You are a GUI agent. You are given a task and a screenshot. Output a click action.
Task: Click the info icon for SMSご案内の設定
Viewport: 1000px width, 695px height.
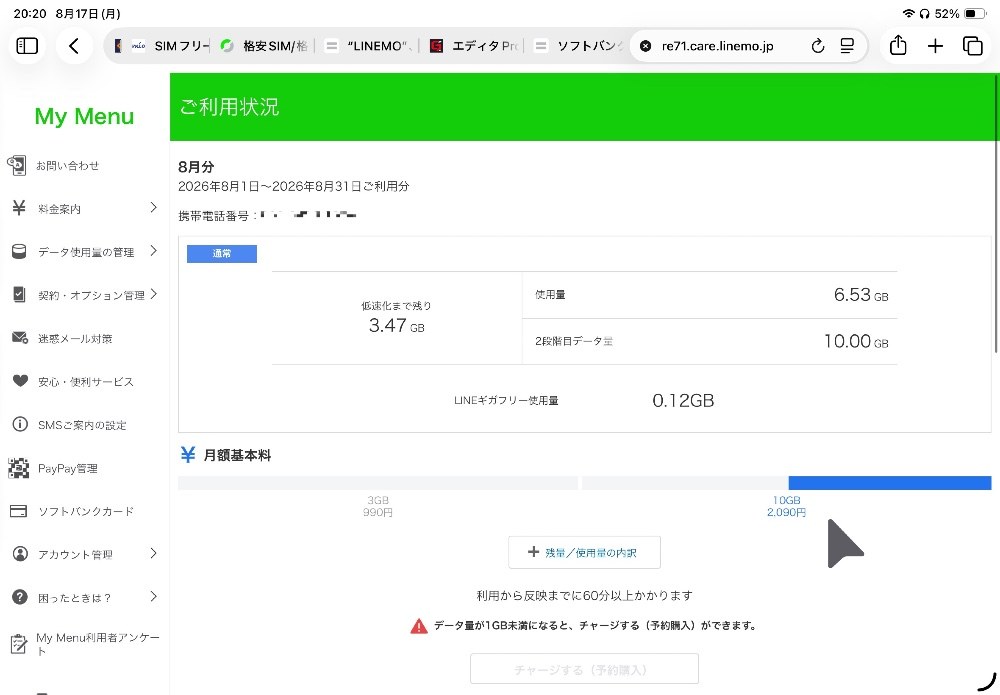point(20,424)
